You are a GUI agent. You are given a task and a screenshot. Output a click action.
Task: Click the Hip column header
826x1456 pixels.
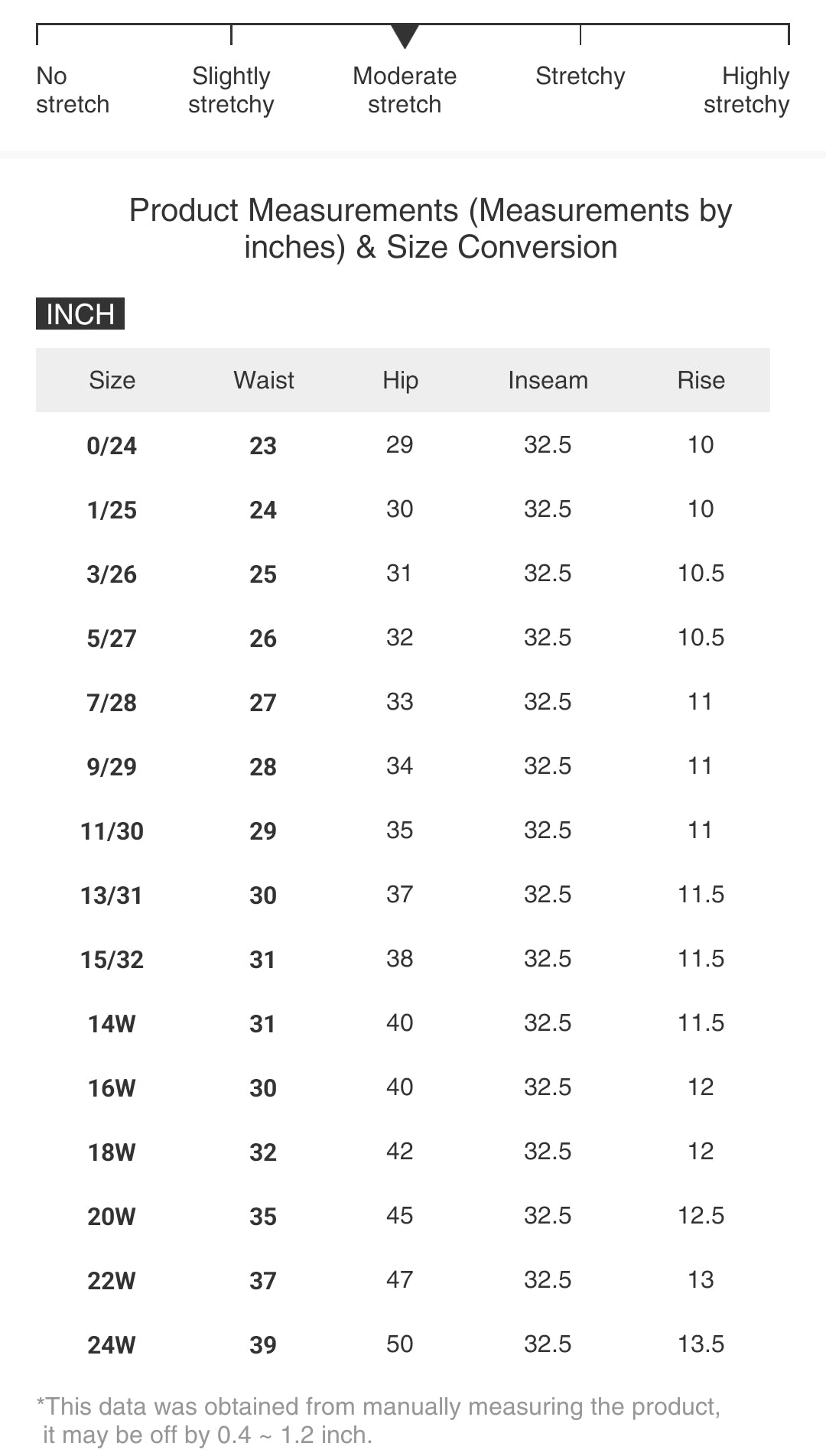tap(400, 380)
